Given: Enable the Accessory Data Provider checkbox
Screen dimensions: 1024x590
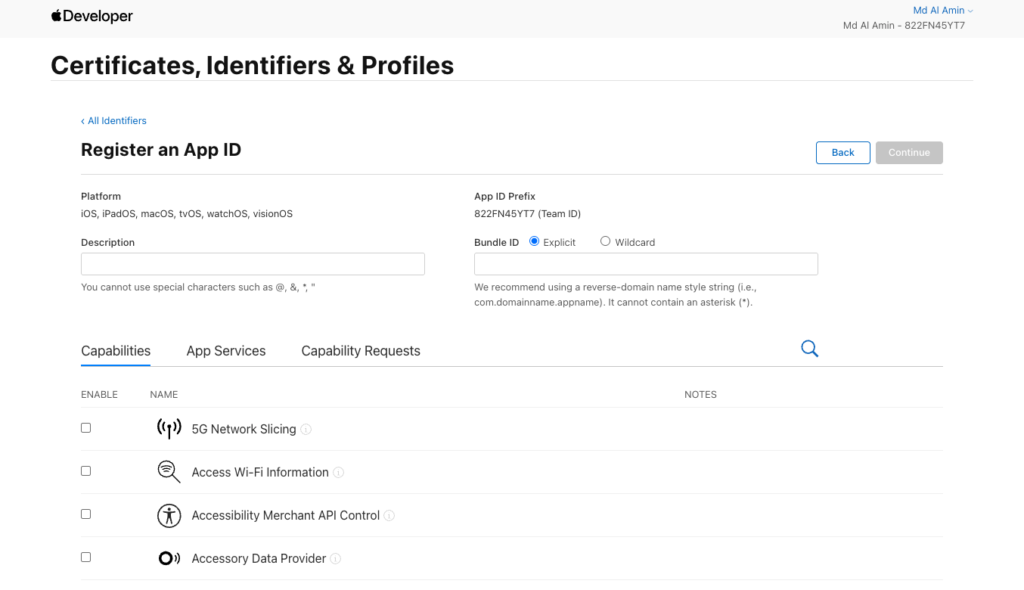Looking at the screenshot, I should coord(86,557).
